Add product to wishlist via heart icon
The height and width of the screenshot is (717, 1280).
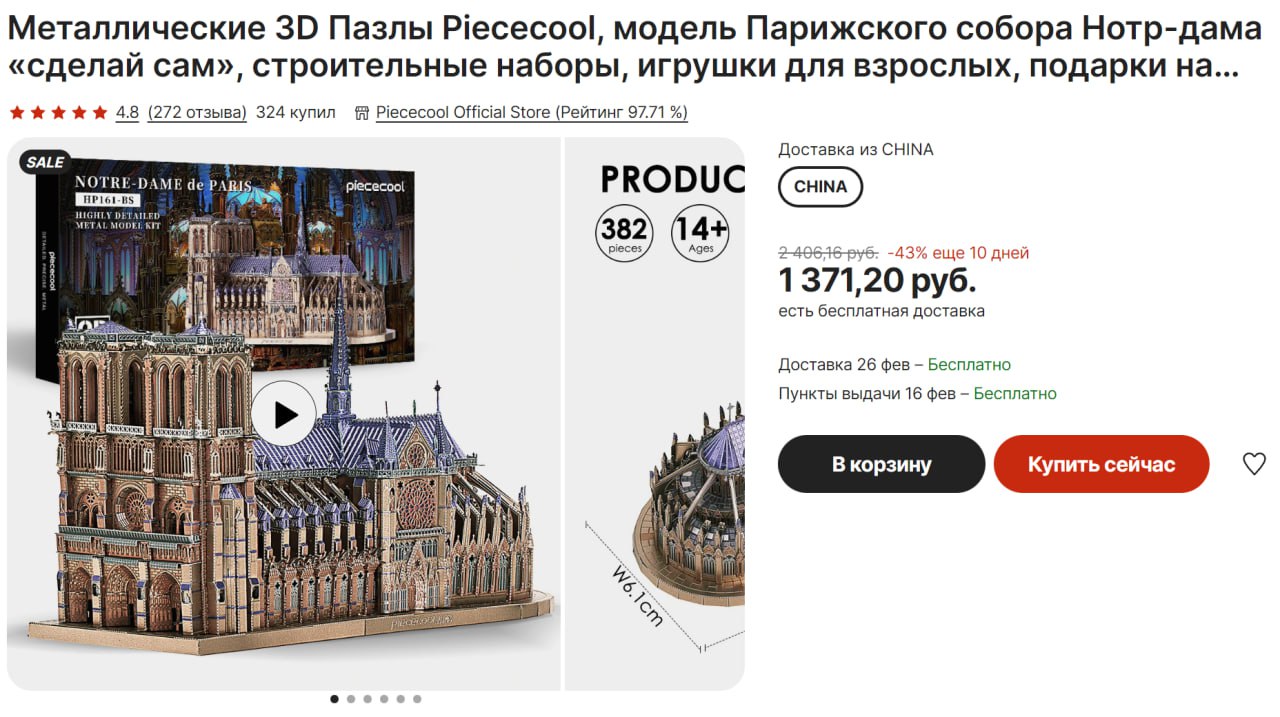click(x=1254, y=464)
